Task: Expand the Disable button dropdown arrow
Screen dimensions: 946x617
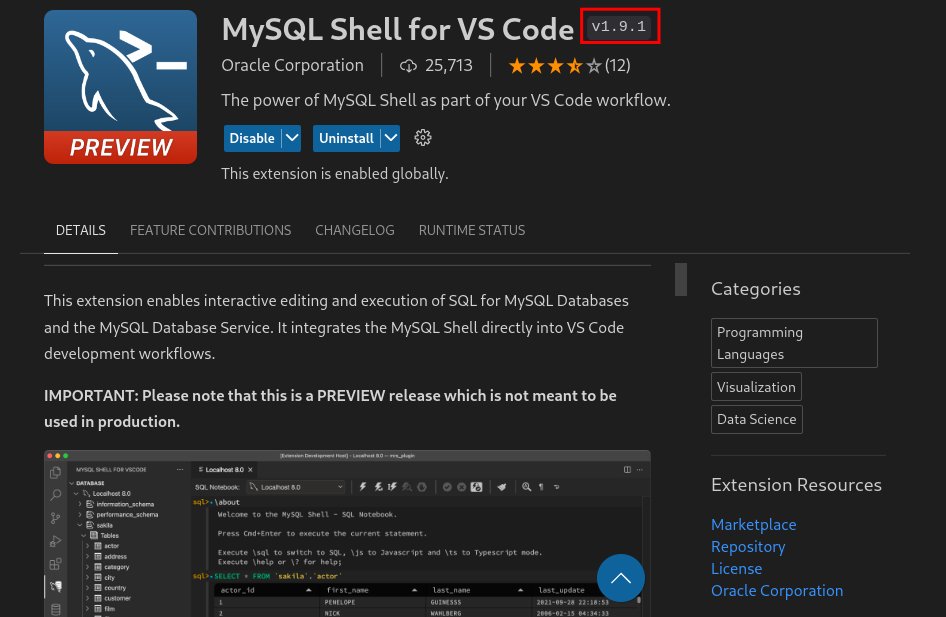Action: (x=292, y=138)
